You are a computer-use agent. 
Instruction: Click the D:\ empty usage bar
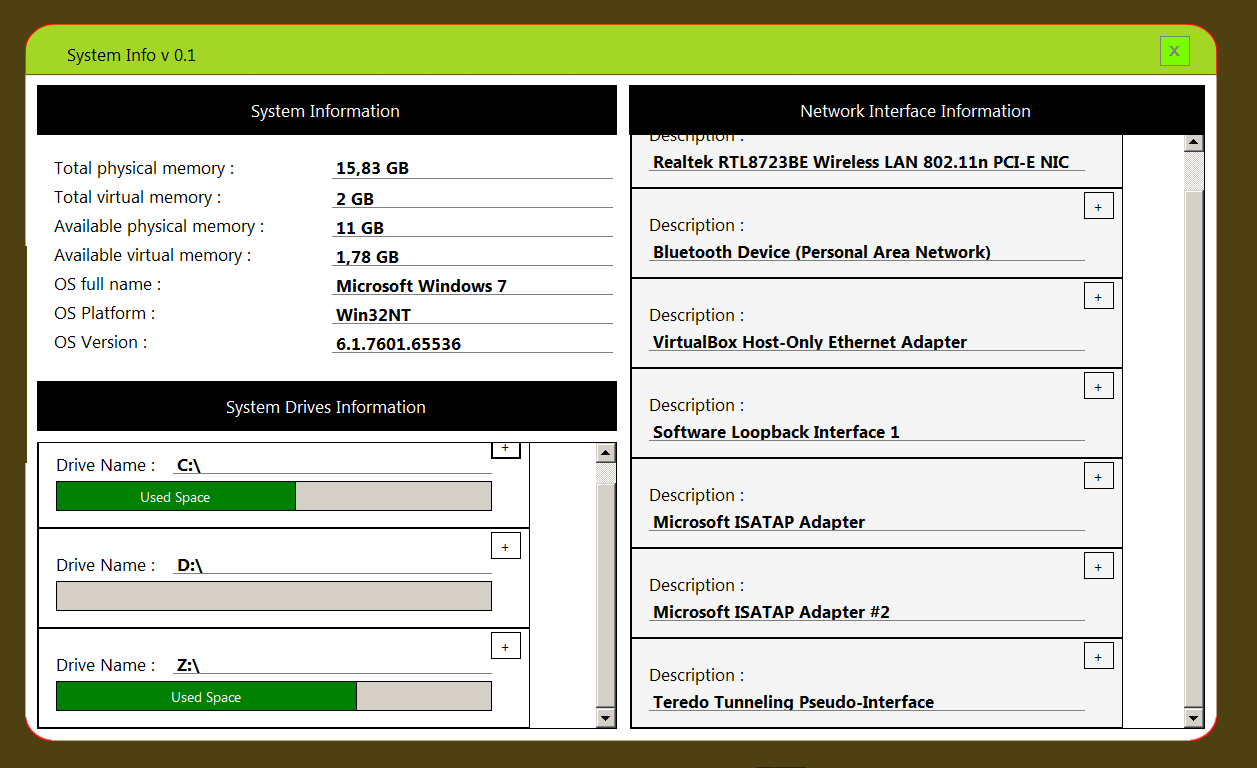tap(274, 596)
